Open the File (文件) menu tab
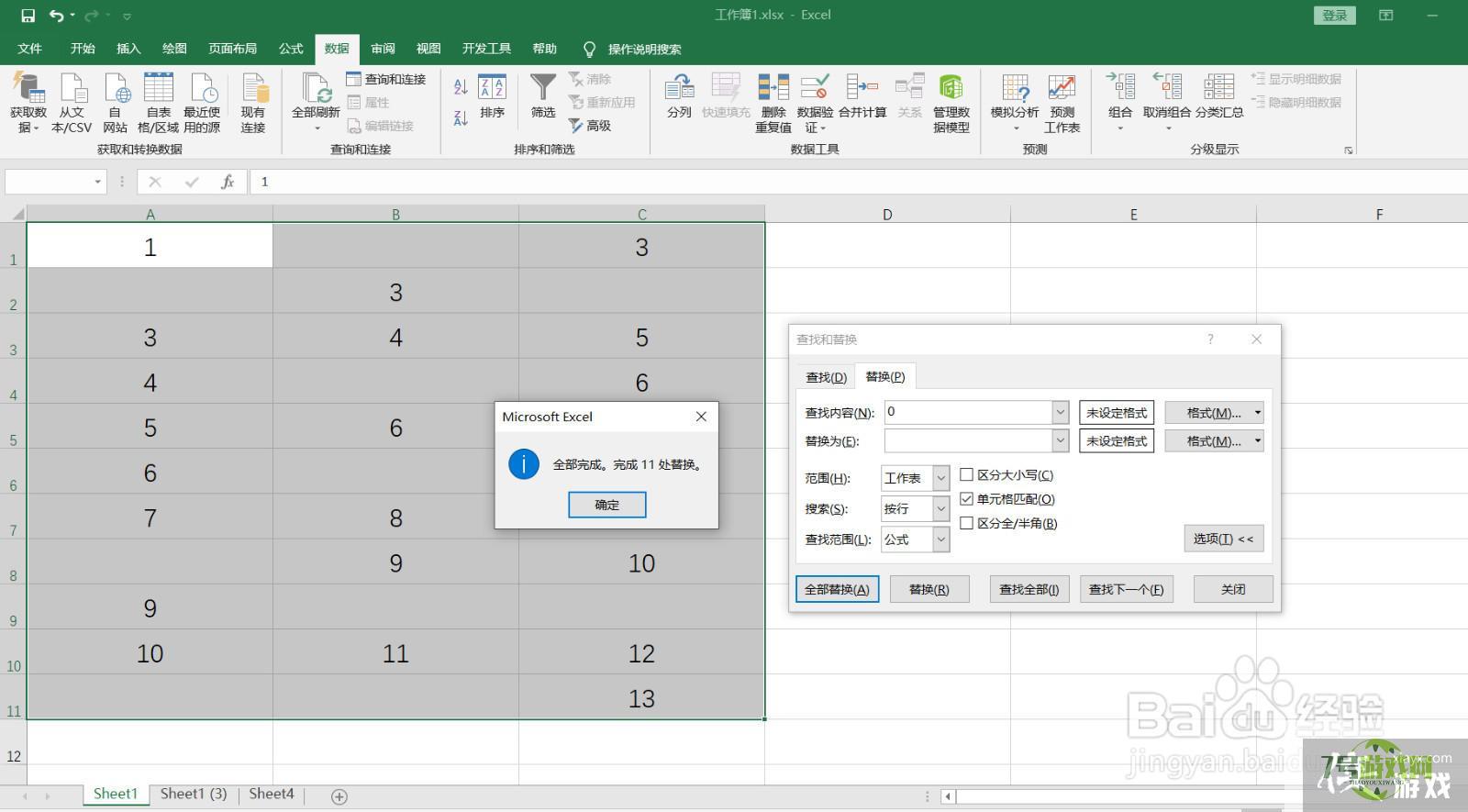Screen dimensions: 1468x812 (x=29, y=49)
